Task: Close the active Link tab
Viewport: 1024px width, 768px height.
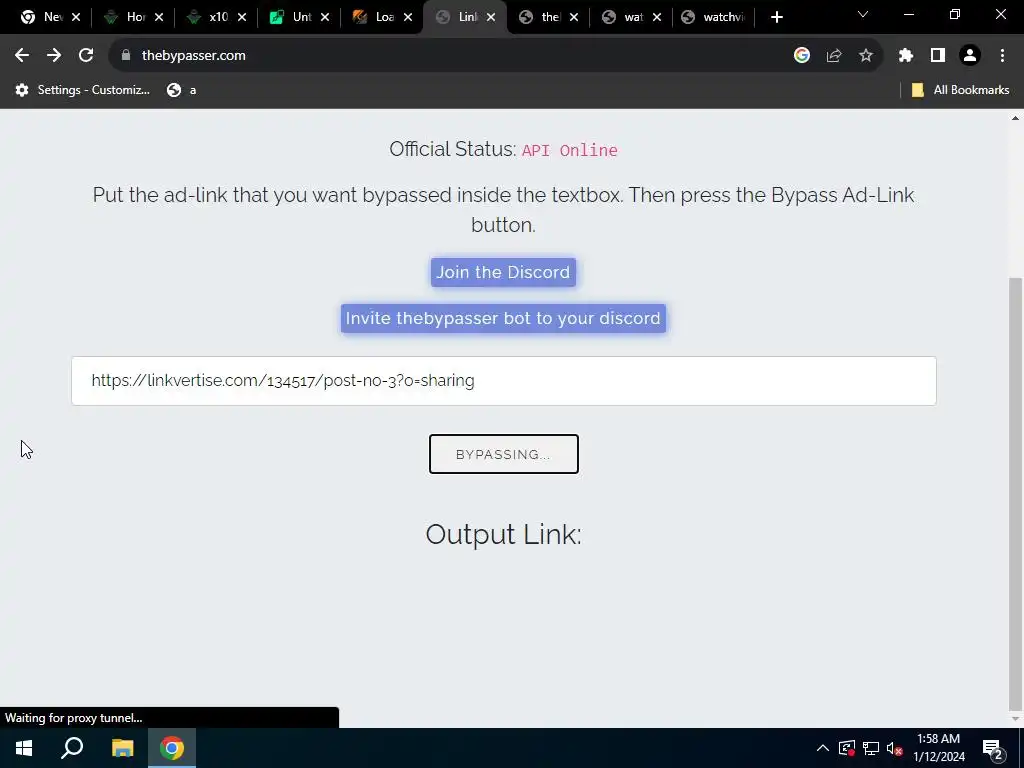Action: [x=491, y=17]
